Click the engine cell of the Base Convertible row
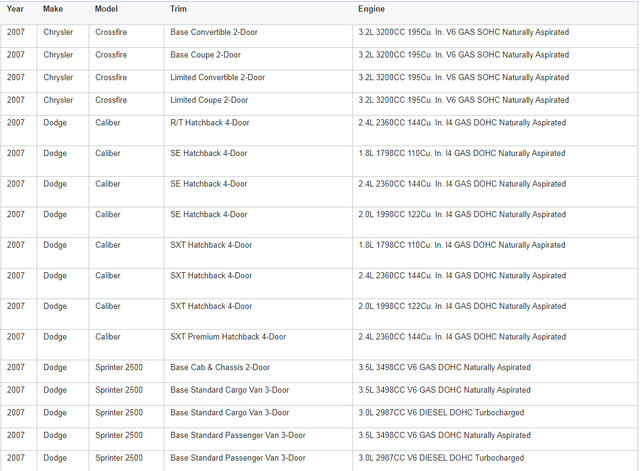 [x=464, y=32]
